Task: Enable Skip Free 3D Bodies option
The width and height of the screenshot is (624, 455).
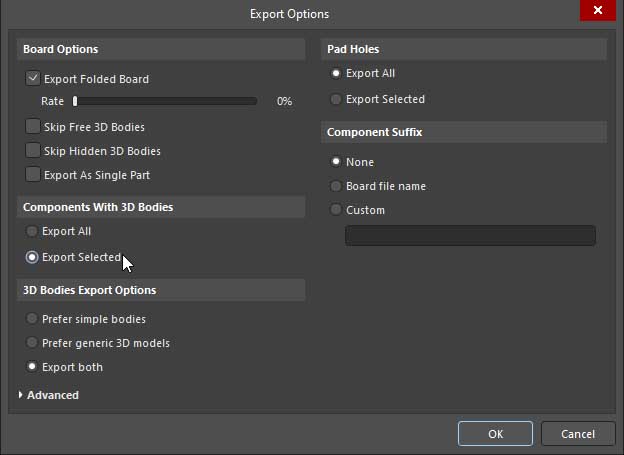Action: click(33, 127)
